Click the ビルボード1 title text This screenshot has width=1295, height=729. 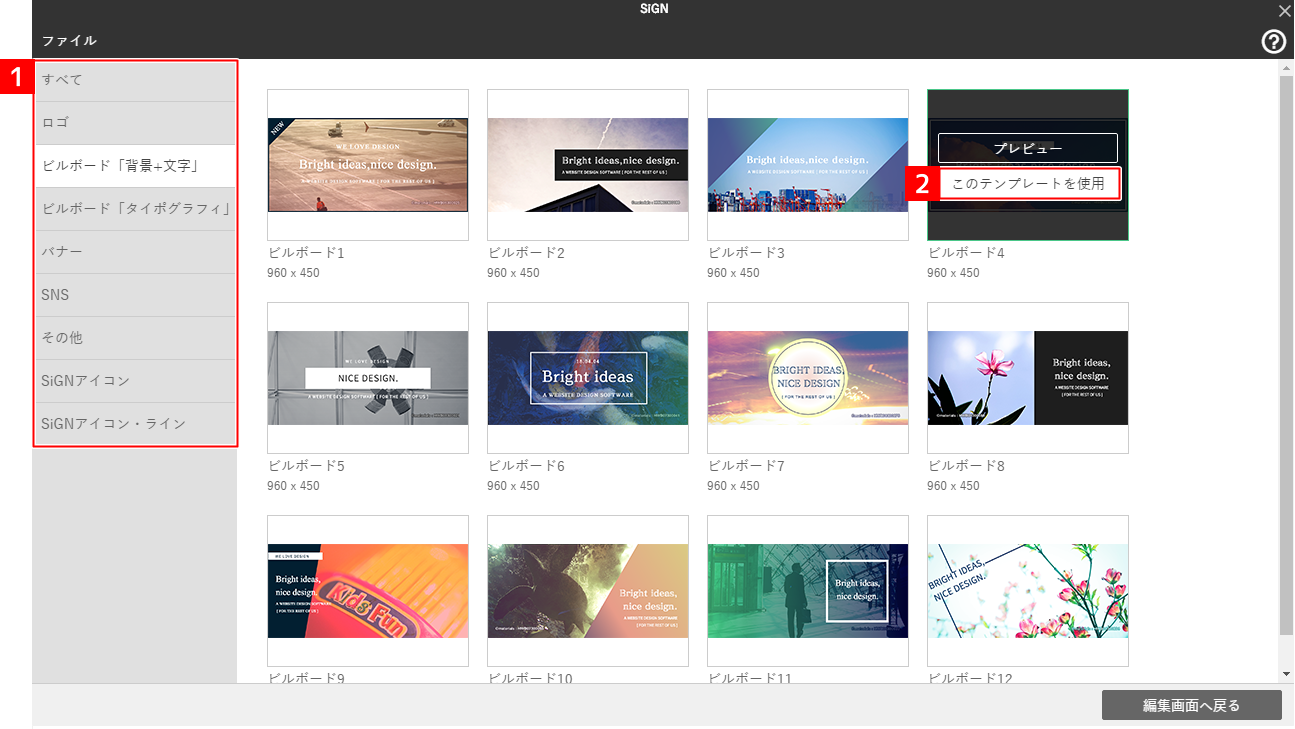(x=306, y=253)
